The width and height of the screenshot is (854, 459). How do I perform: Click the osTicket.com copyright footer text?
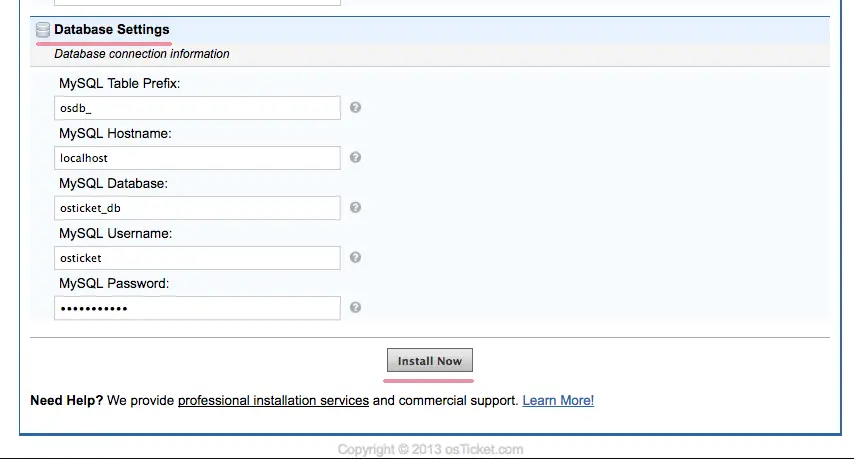[430, 450]
